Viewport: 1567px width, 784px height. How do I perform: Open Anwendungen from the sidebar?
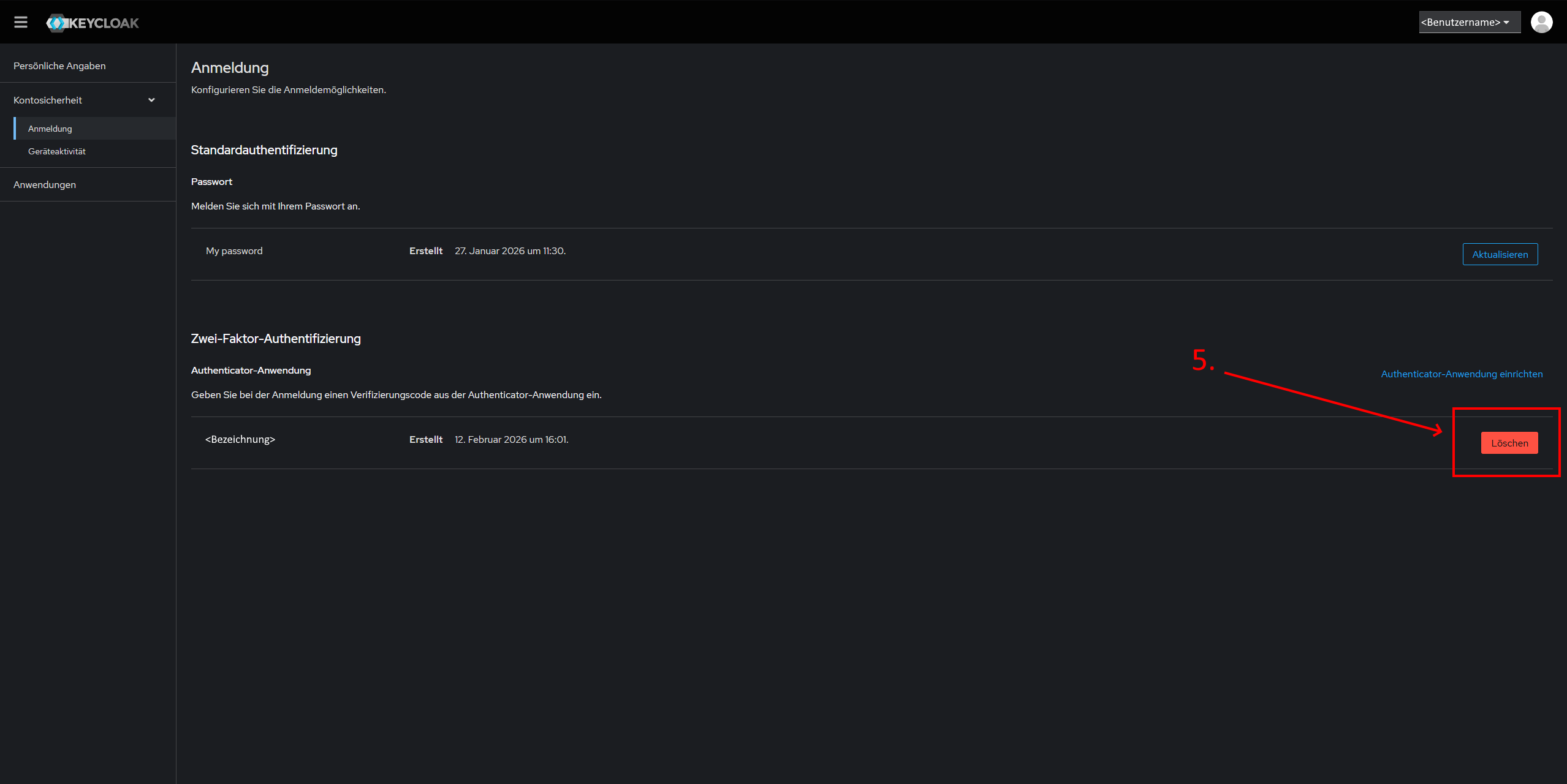point(45,184)
